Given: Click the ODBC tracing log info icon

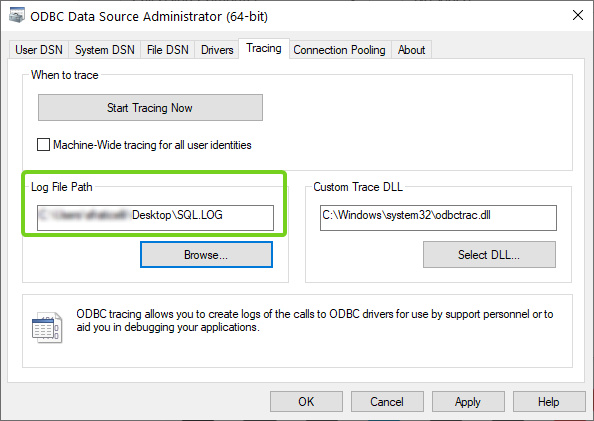Looking at the screenshot, I should point(47,328).
